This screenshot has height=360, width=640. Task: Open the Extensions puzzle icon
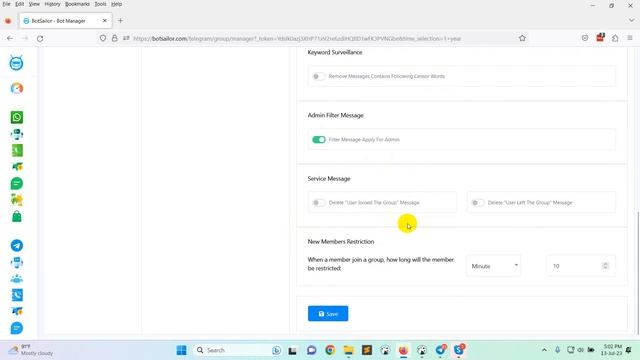click(615, 38)
